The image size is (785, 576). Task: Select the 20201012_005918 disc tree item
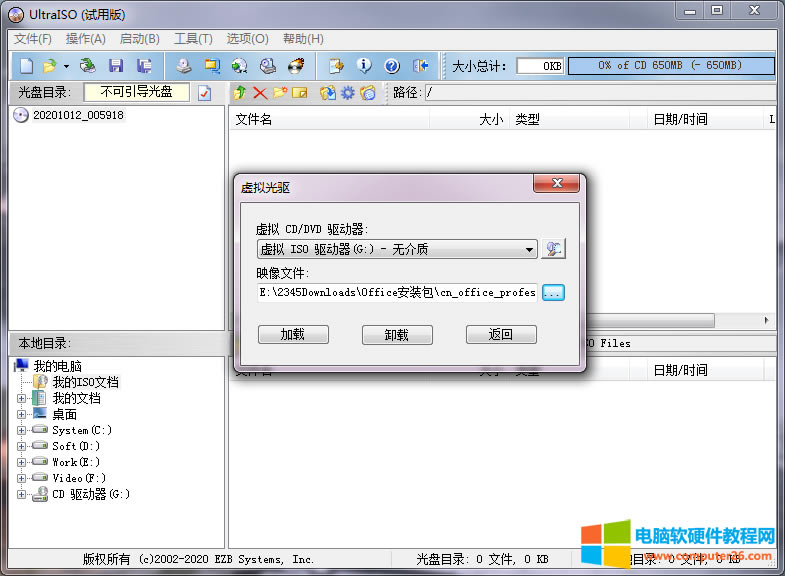click(78, 115)
